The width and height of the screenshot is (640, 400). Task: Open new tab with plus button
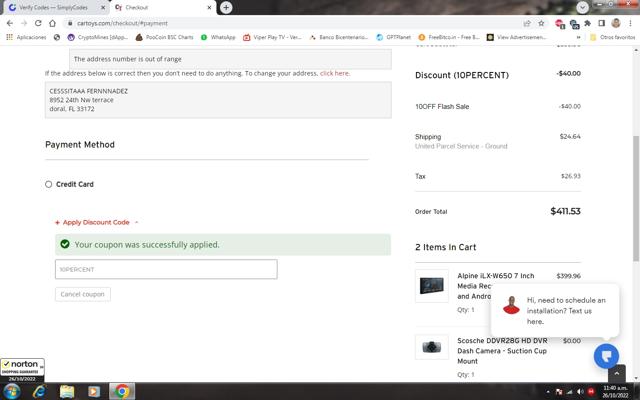point(226,7)
